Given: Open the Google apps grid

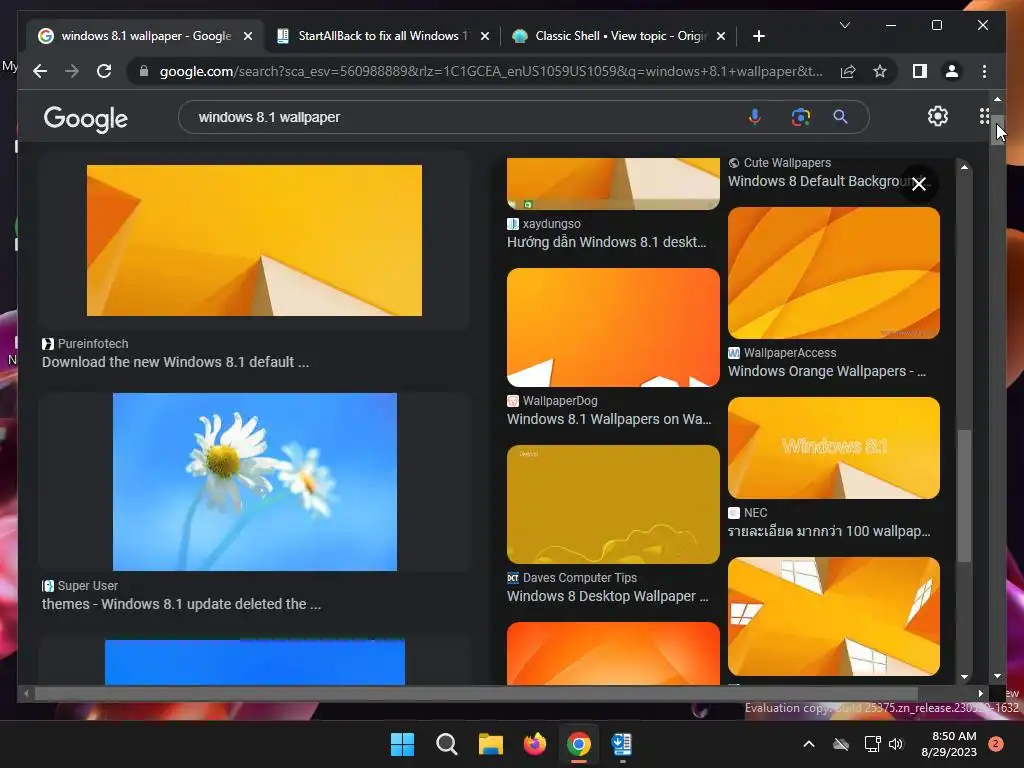Looking at the screenshot, I should (x=984, y=116).
